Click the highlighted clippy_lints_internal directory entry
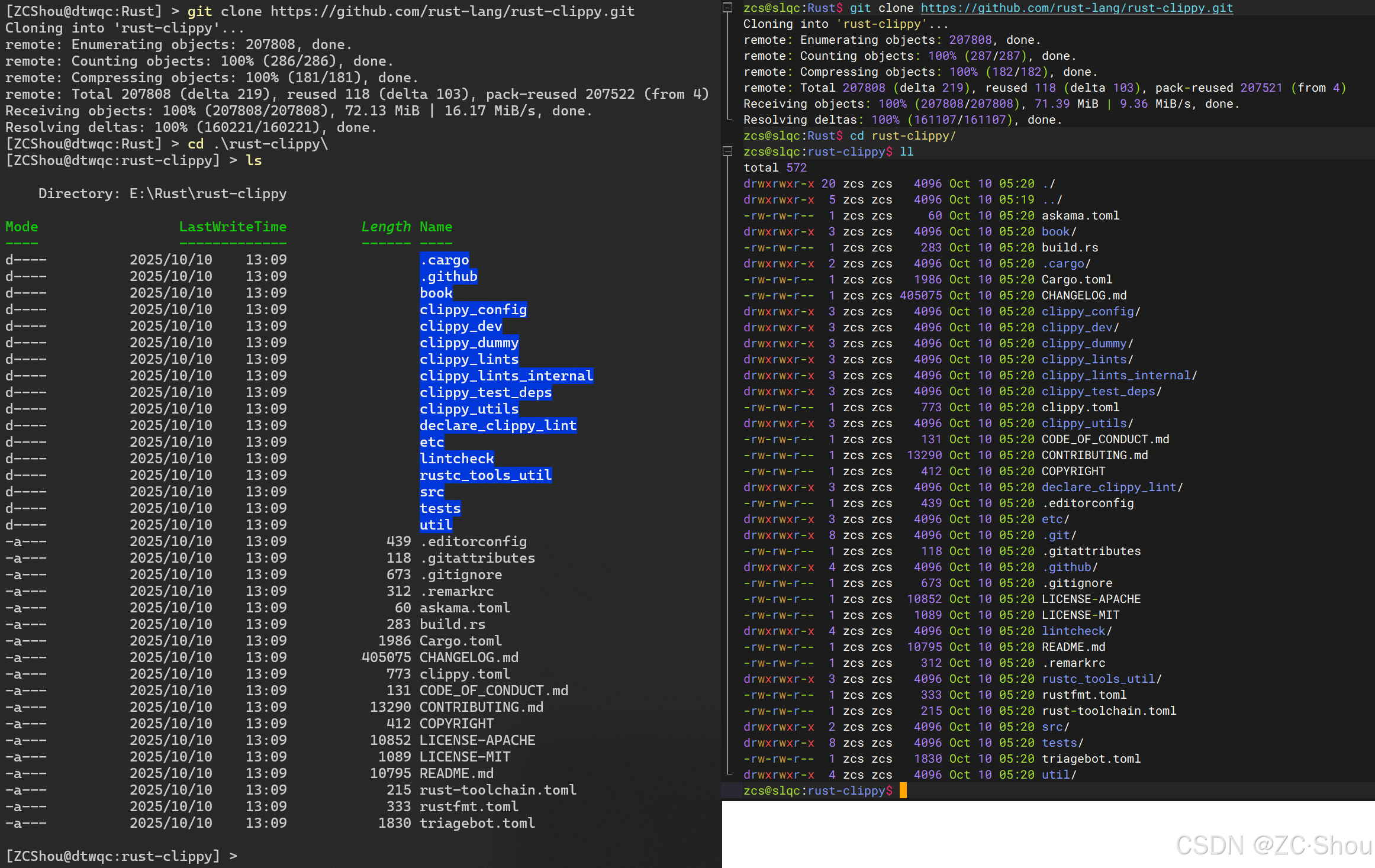 [x=506, y=376]
